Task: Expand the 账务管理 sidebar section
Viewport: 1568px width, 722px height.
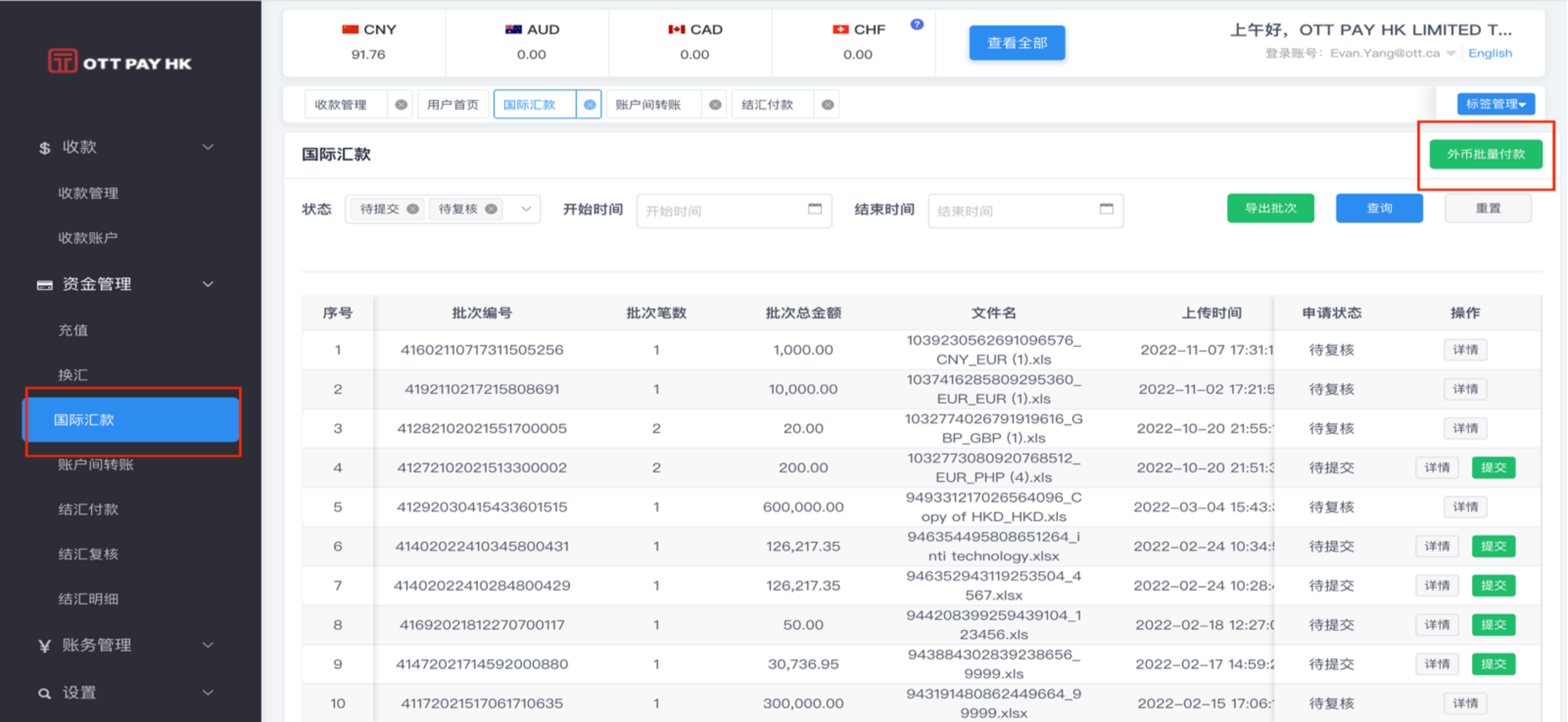Action: coord(208,645)
